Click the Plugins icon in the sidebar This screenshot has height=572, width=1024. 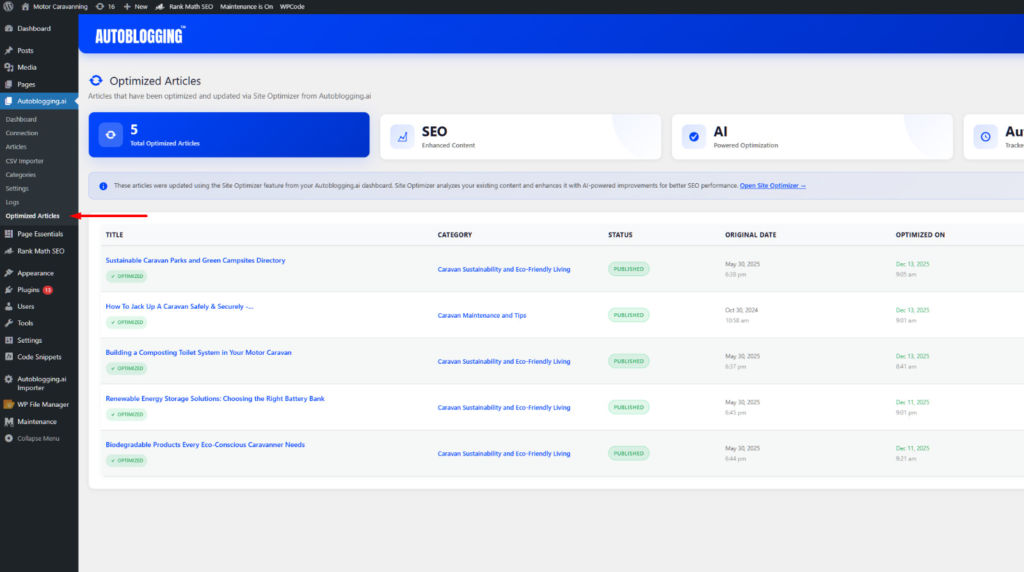(x=9, y=290)
